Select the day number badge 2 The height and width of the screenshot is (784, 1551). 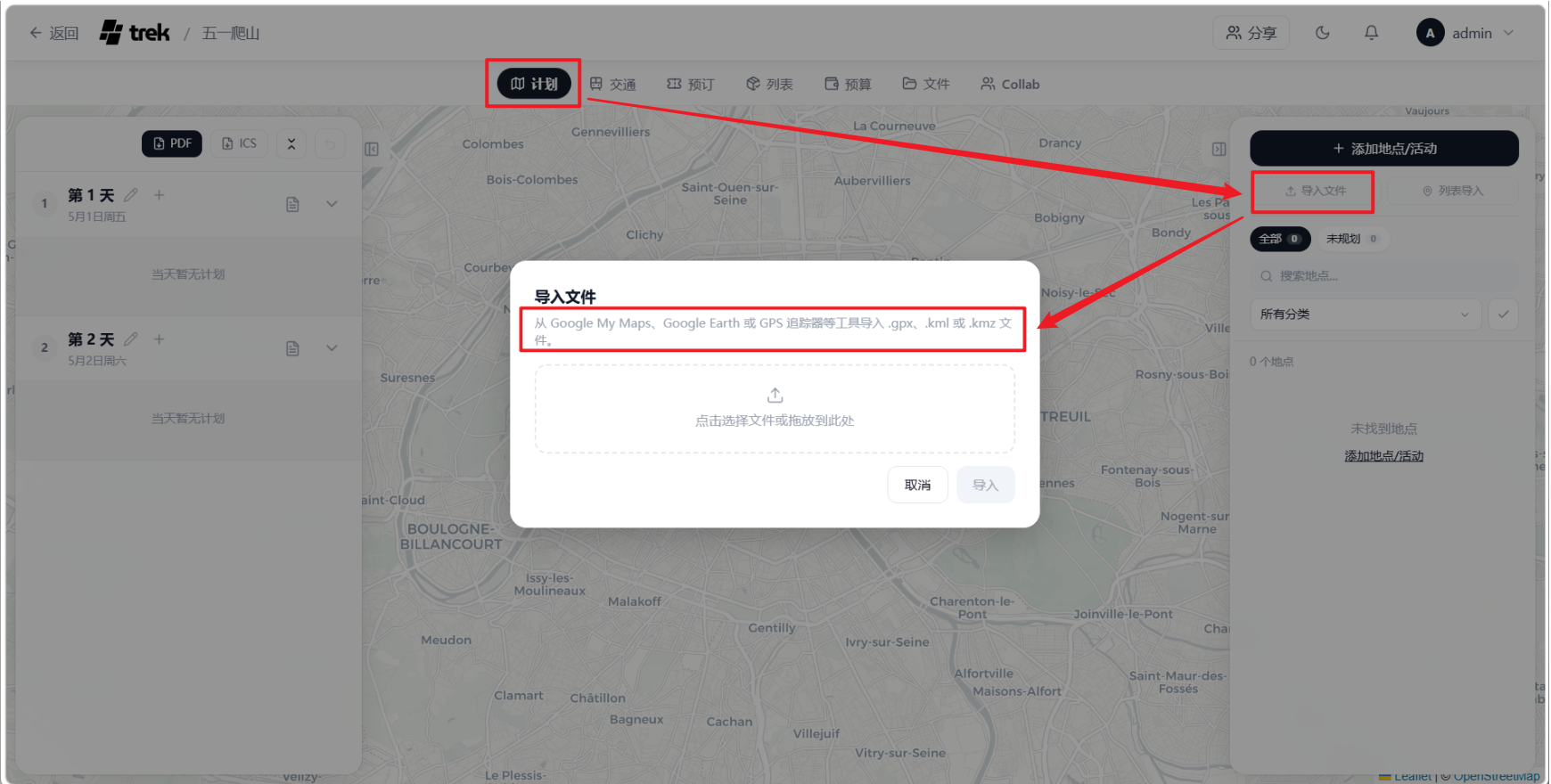[x=45, y=347]
